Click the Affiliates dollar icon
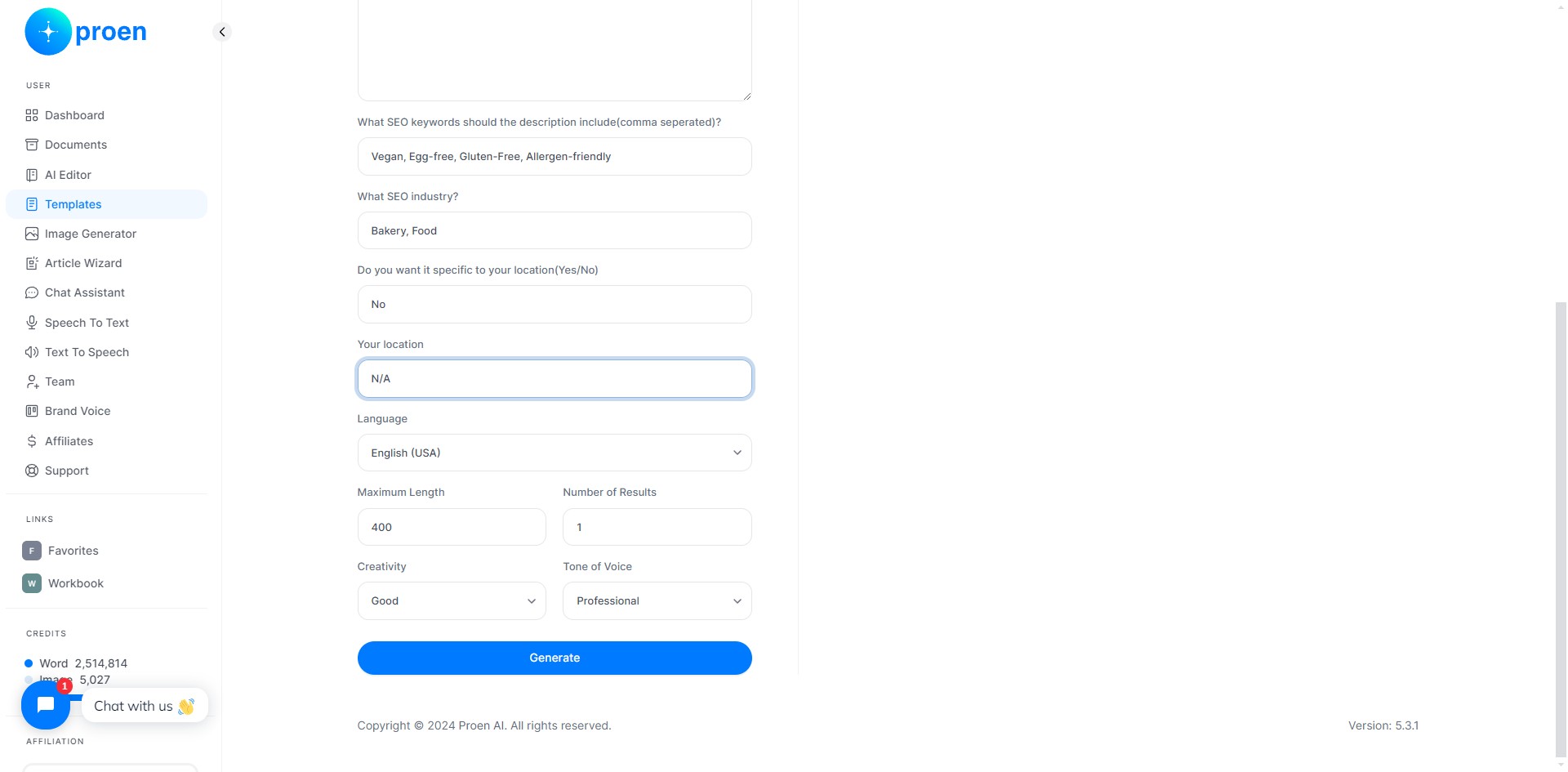 coord(32,441)
